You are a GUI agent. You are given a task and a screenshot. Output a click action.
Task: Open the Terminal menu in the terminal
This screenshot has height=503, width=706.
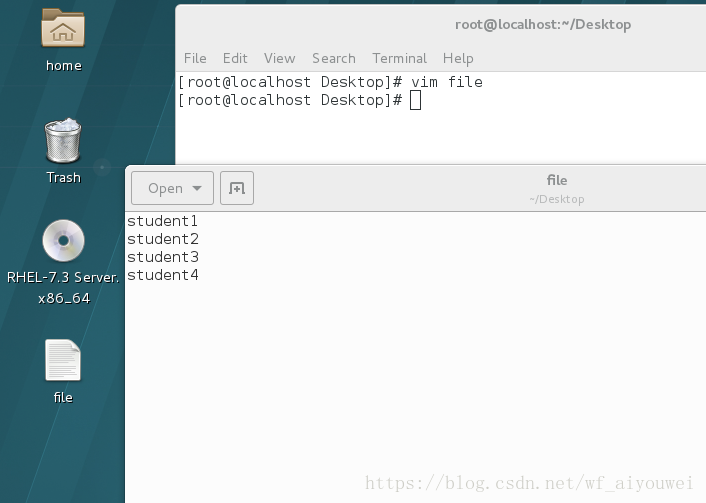(x=399, y=59)
